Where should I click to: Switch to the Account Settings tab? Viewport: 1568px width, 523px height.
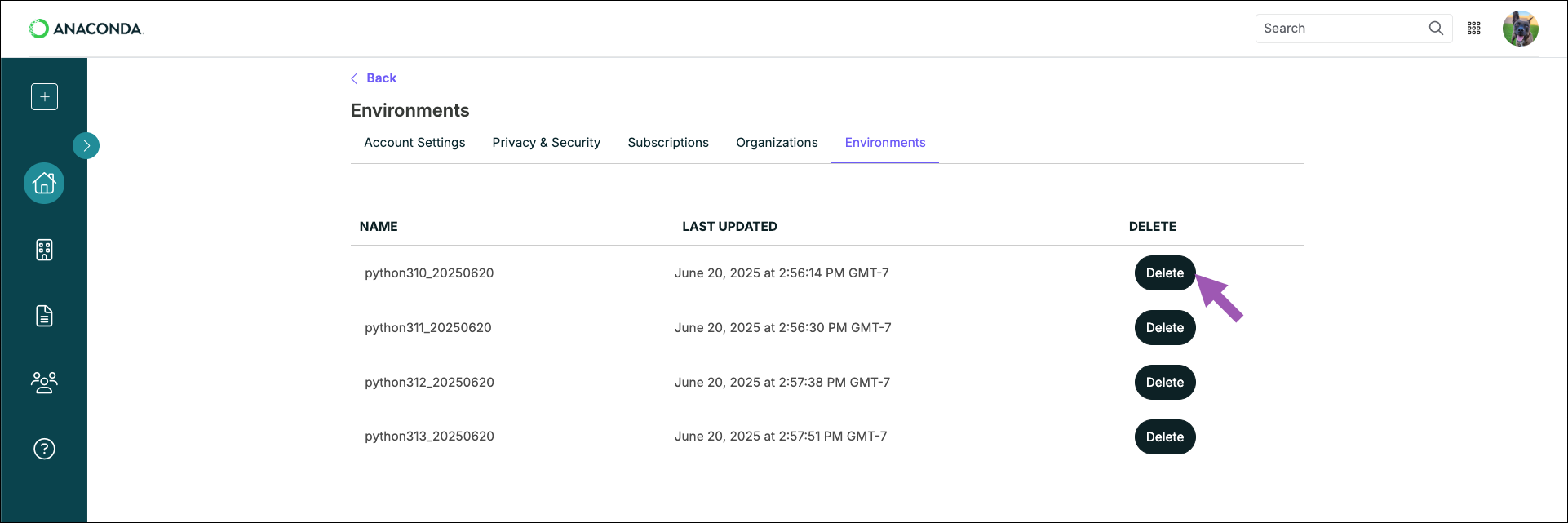pos(414,142)
